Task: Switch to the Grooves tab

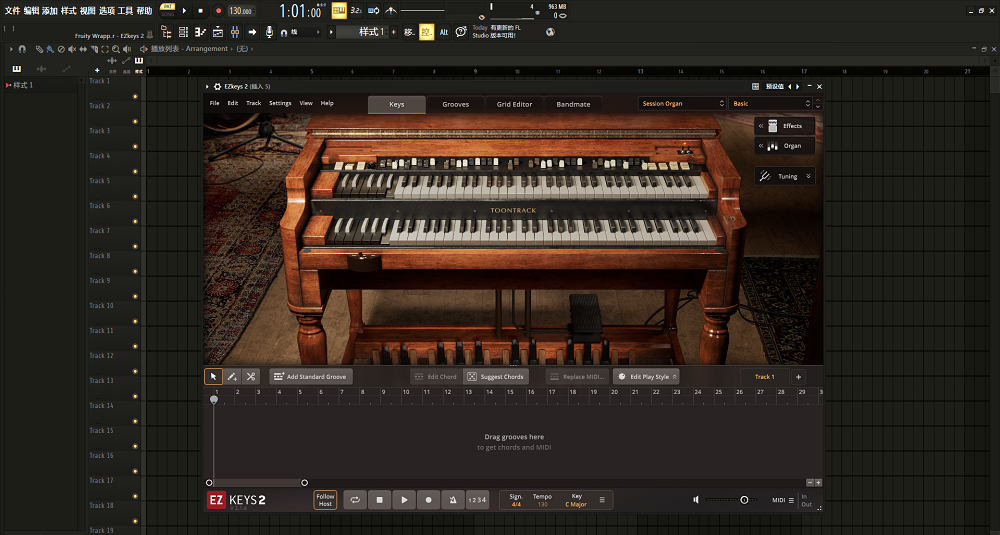Action: (455, 104)
